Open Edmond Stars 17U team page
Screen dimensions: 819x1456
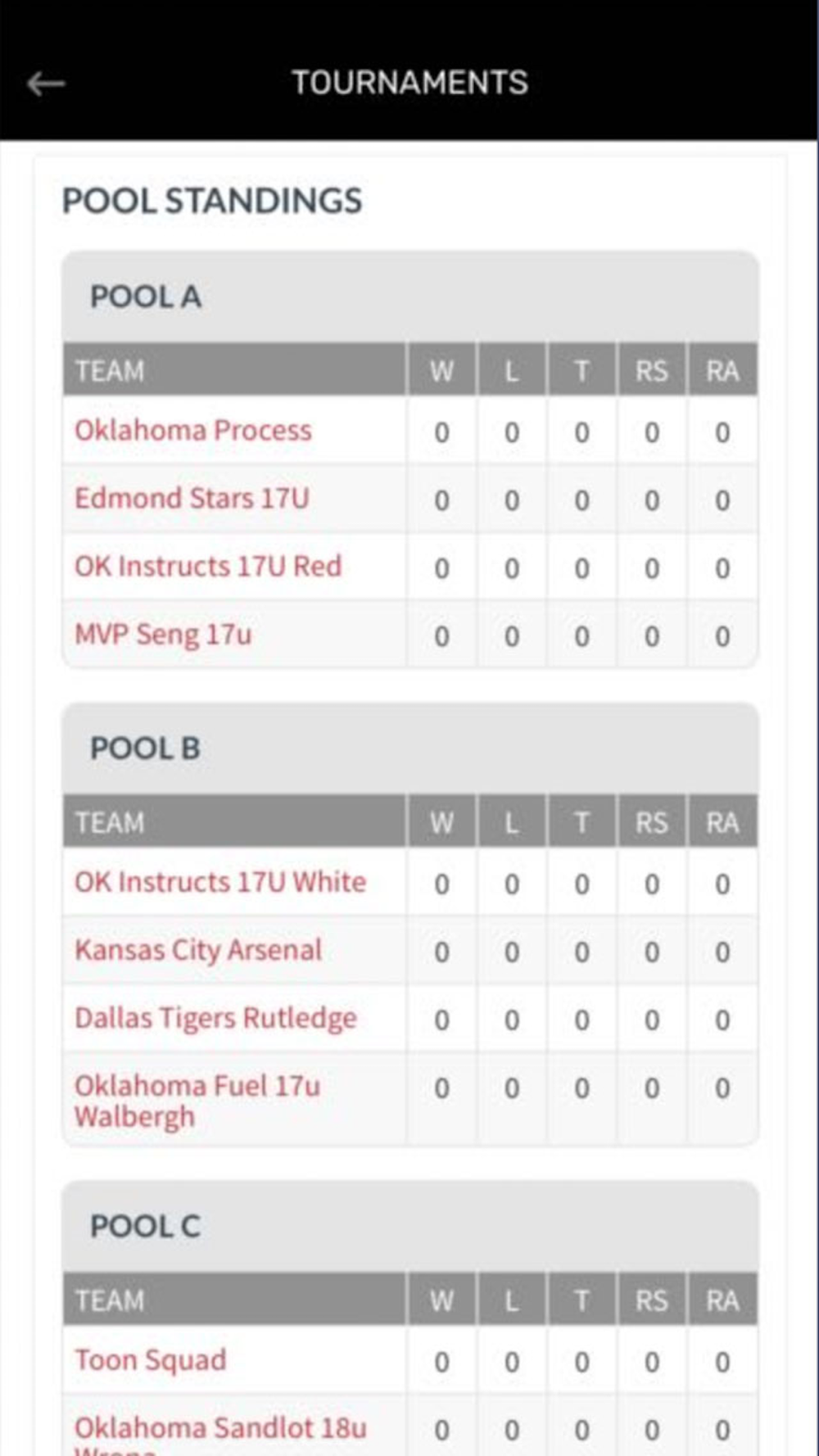coord(192,499)
